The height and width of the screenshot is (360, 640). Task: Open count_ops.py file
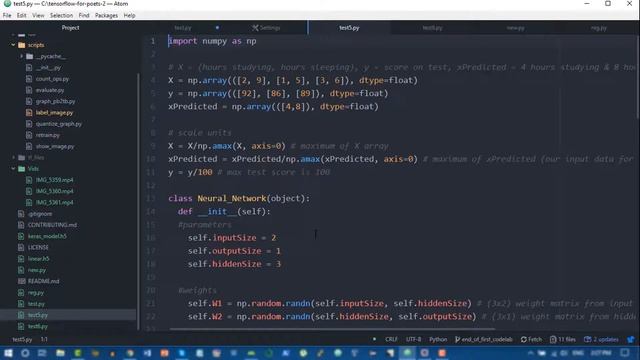click(x=52, y=79)
